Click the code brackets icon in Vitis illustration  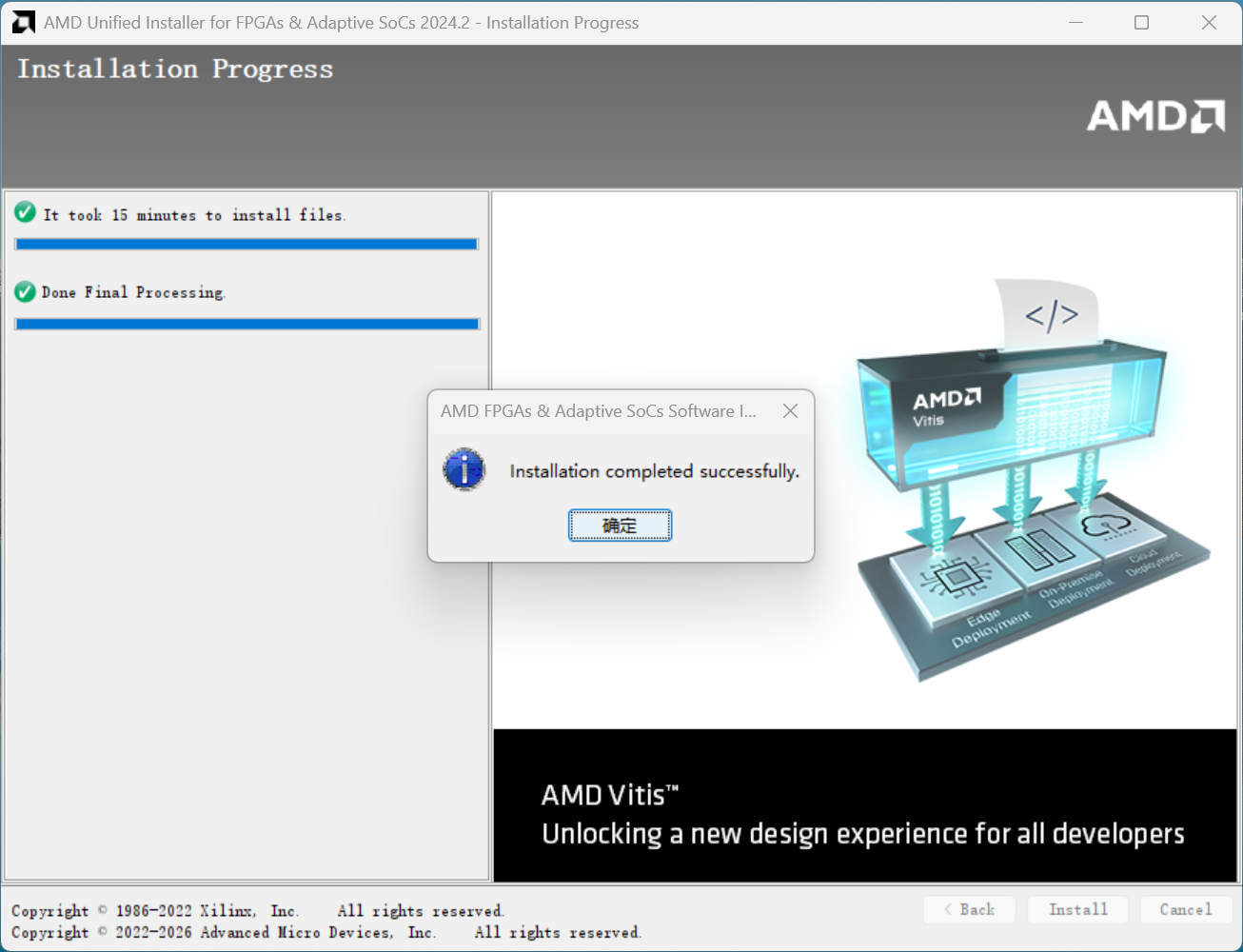(1051, 315)
